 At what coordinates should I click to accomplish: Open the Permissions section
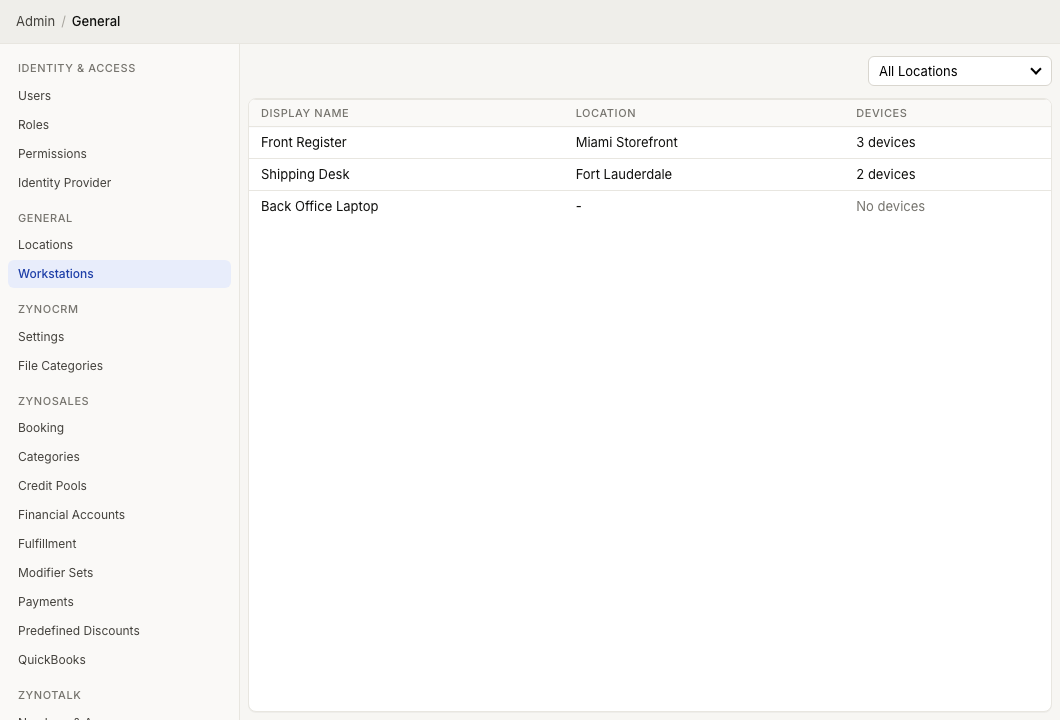(x=119, y=154)
